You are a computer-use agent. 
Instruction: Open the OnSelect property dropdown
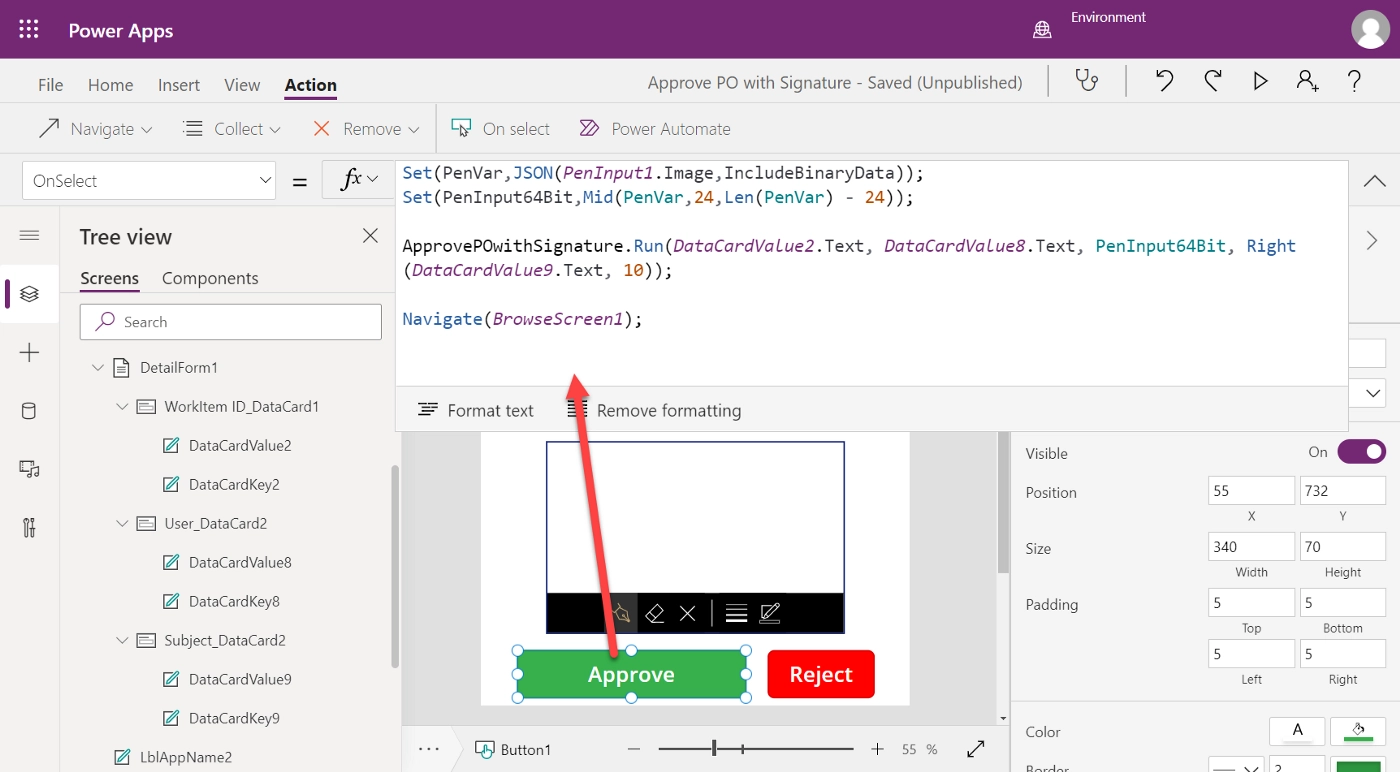click(149, 181)
